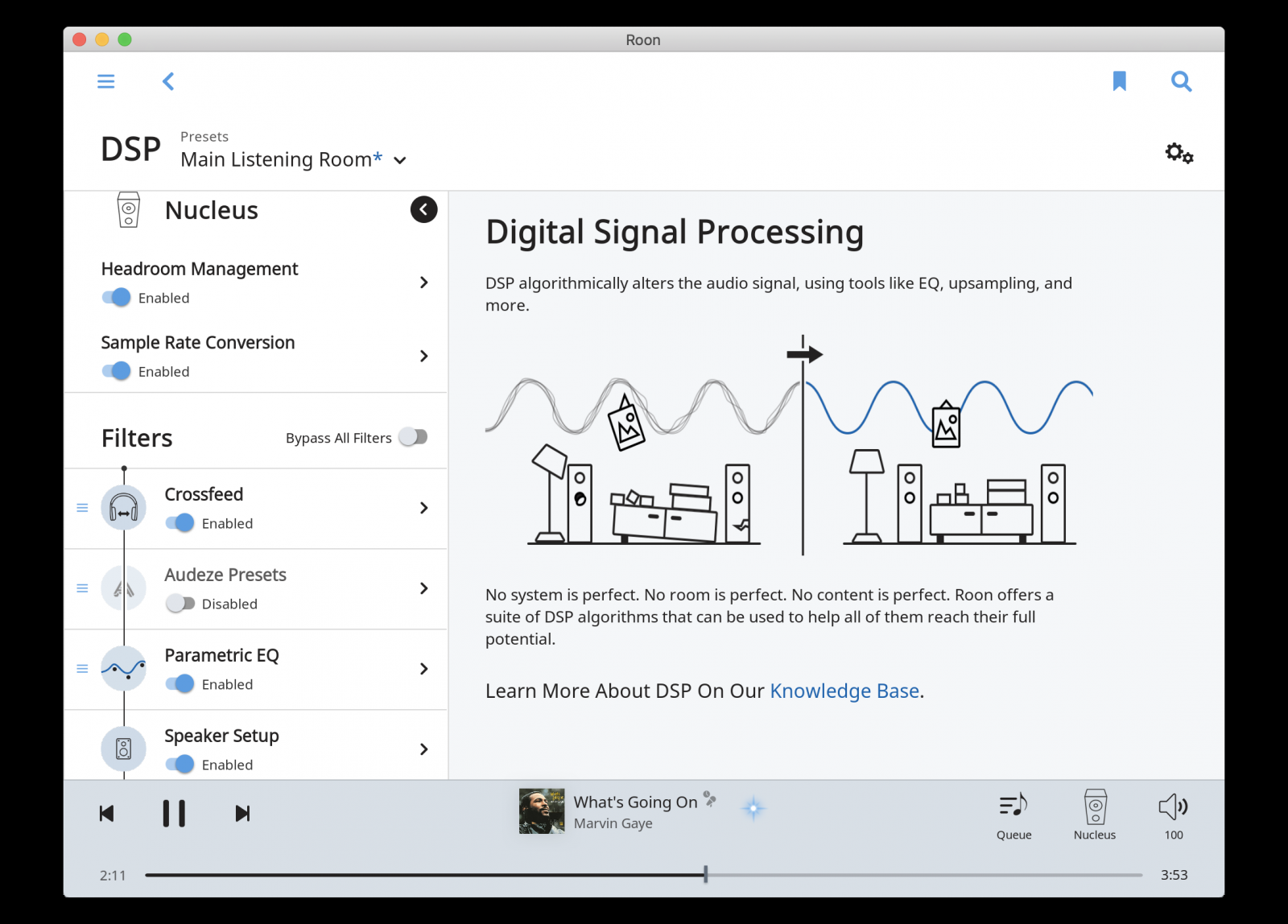Expand Speaker Setup chevron

(423, 749)
